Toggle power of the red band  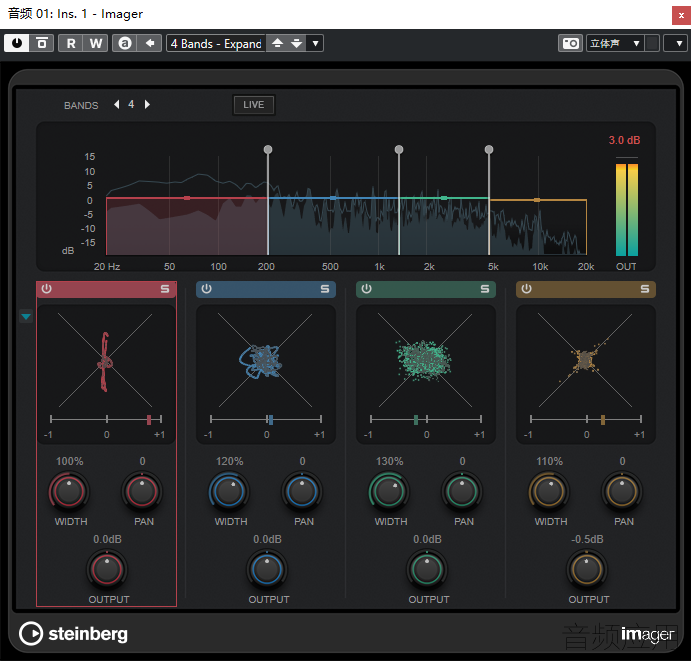tap(46, 289)
